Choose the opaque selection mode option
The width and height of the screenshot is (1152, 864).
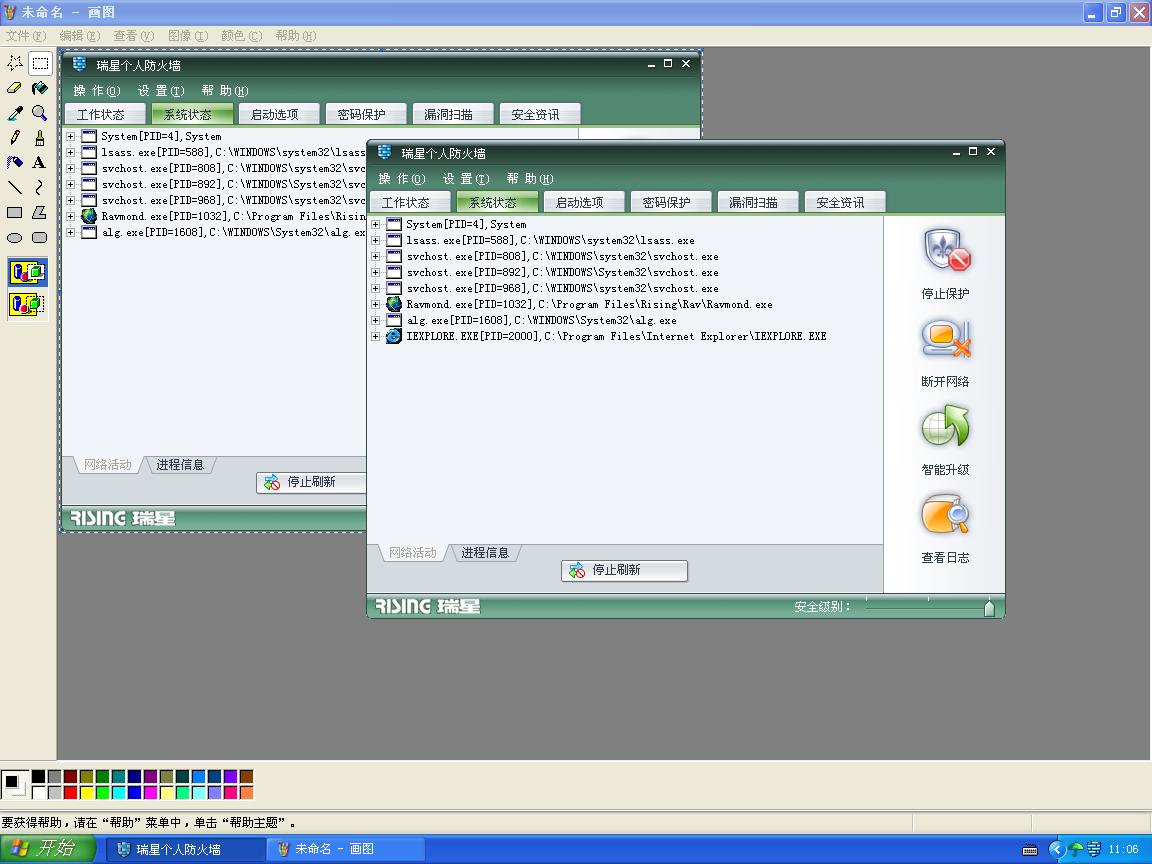point(27,272)
